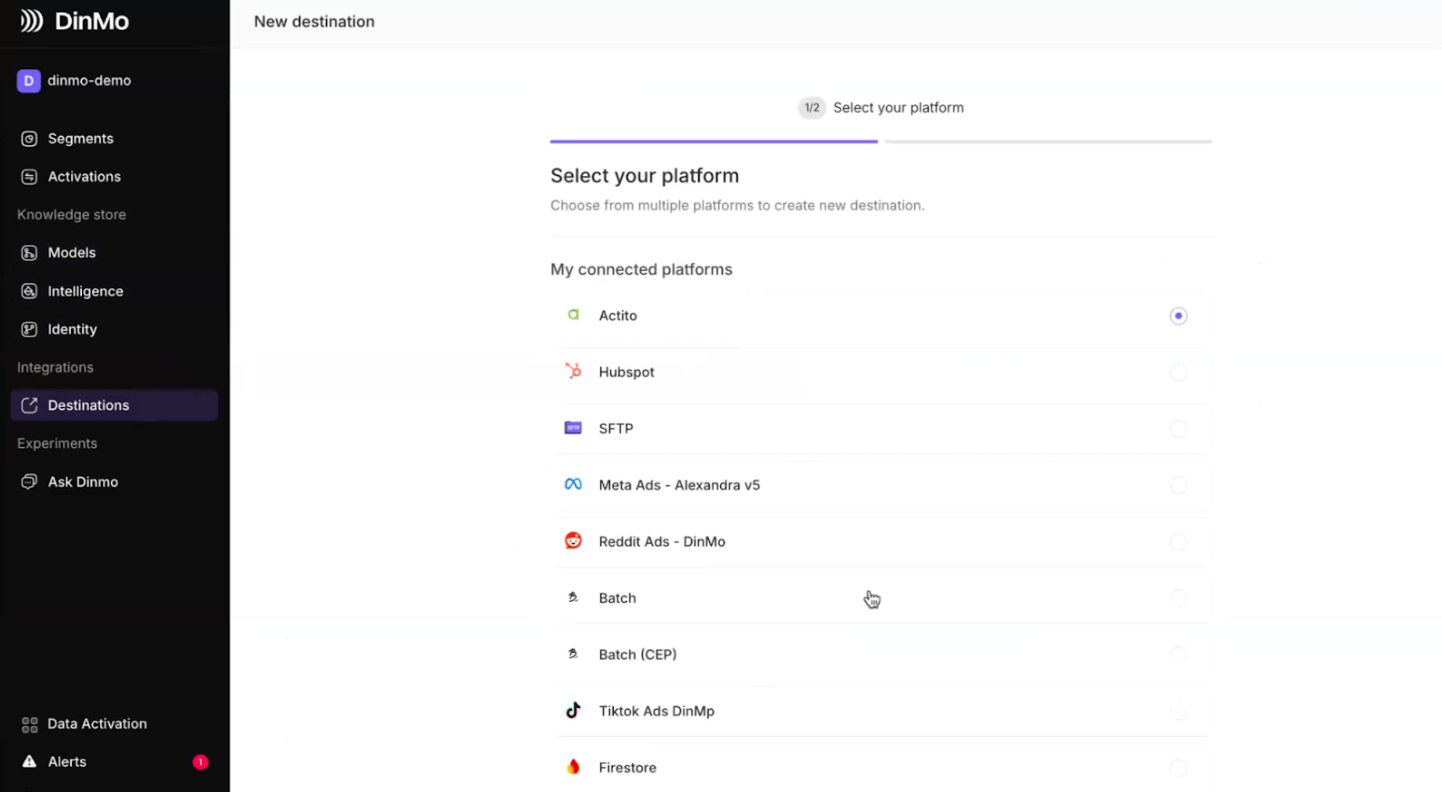Select the Firestore radio button
1442x792 pixels.
[1179, 768]
